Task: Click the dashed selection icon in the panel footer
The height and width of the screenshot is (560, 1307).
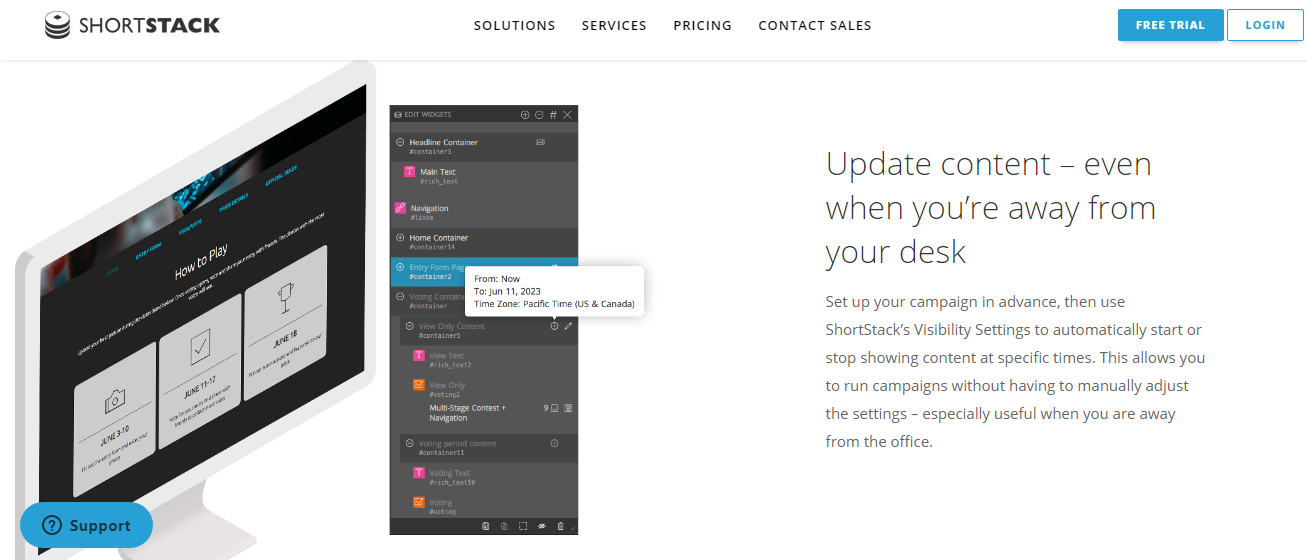Action: tap(523, 526)
